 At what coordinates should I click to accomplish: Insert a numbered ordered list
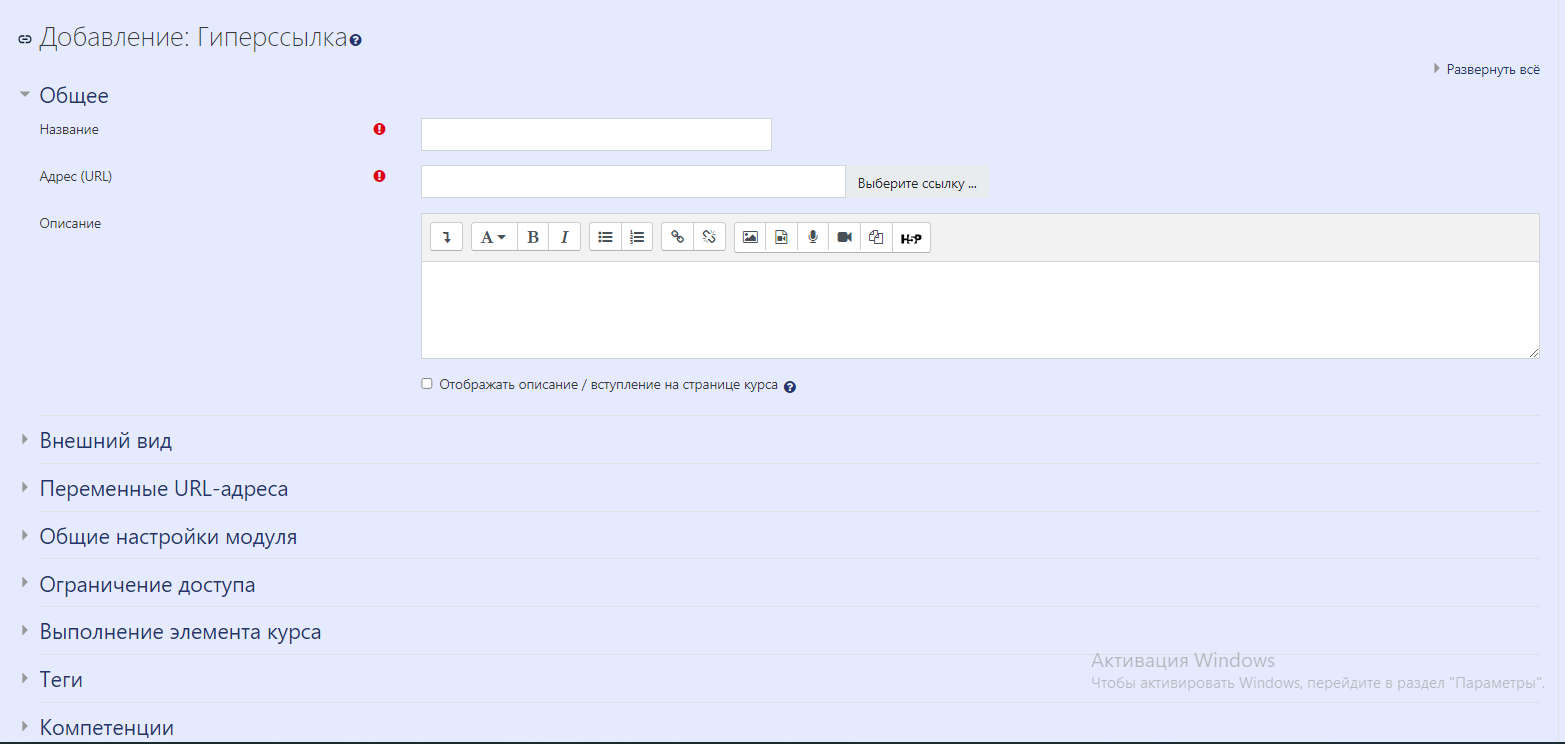[636, 237]
